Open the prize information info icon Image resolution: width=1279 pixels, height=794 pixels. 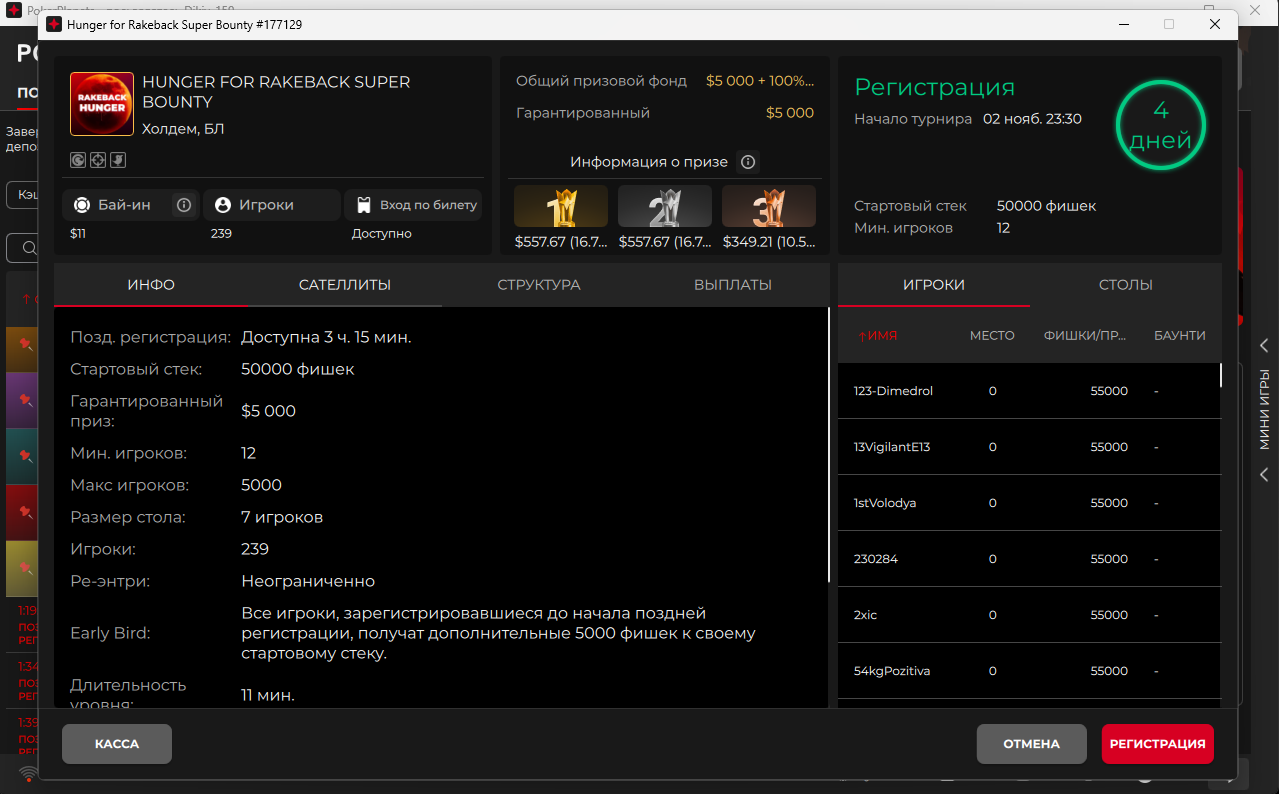[747, 162]
